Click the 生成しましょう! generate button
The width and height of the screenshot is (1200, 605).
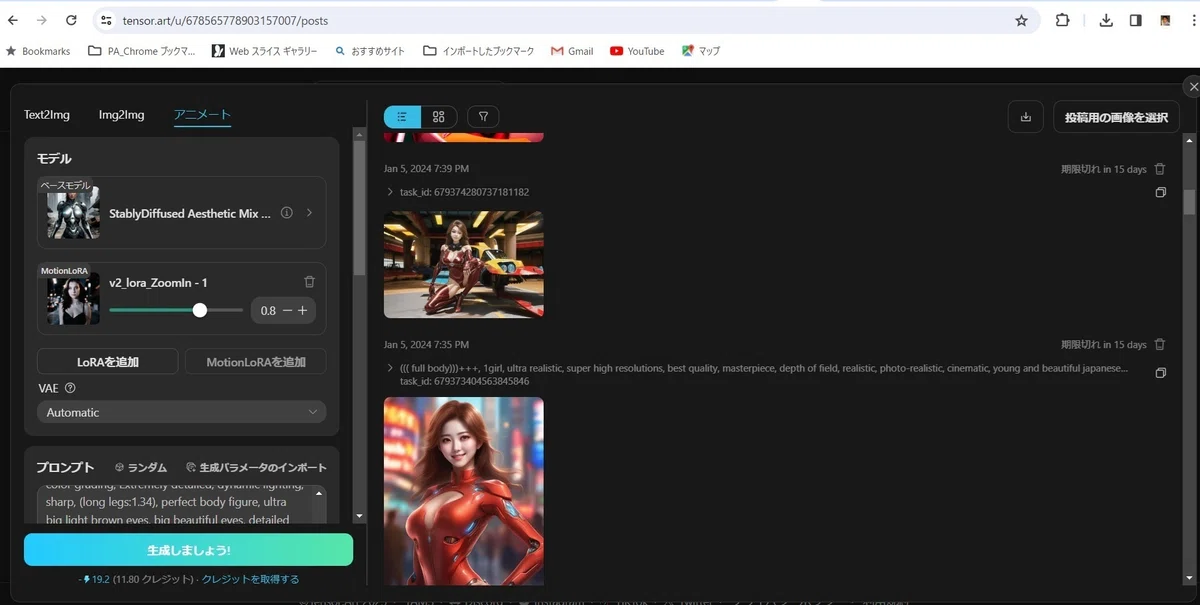[188, 550]
